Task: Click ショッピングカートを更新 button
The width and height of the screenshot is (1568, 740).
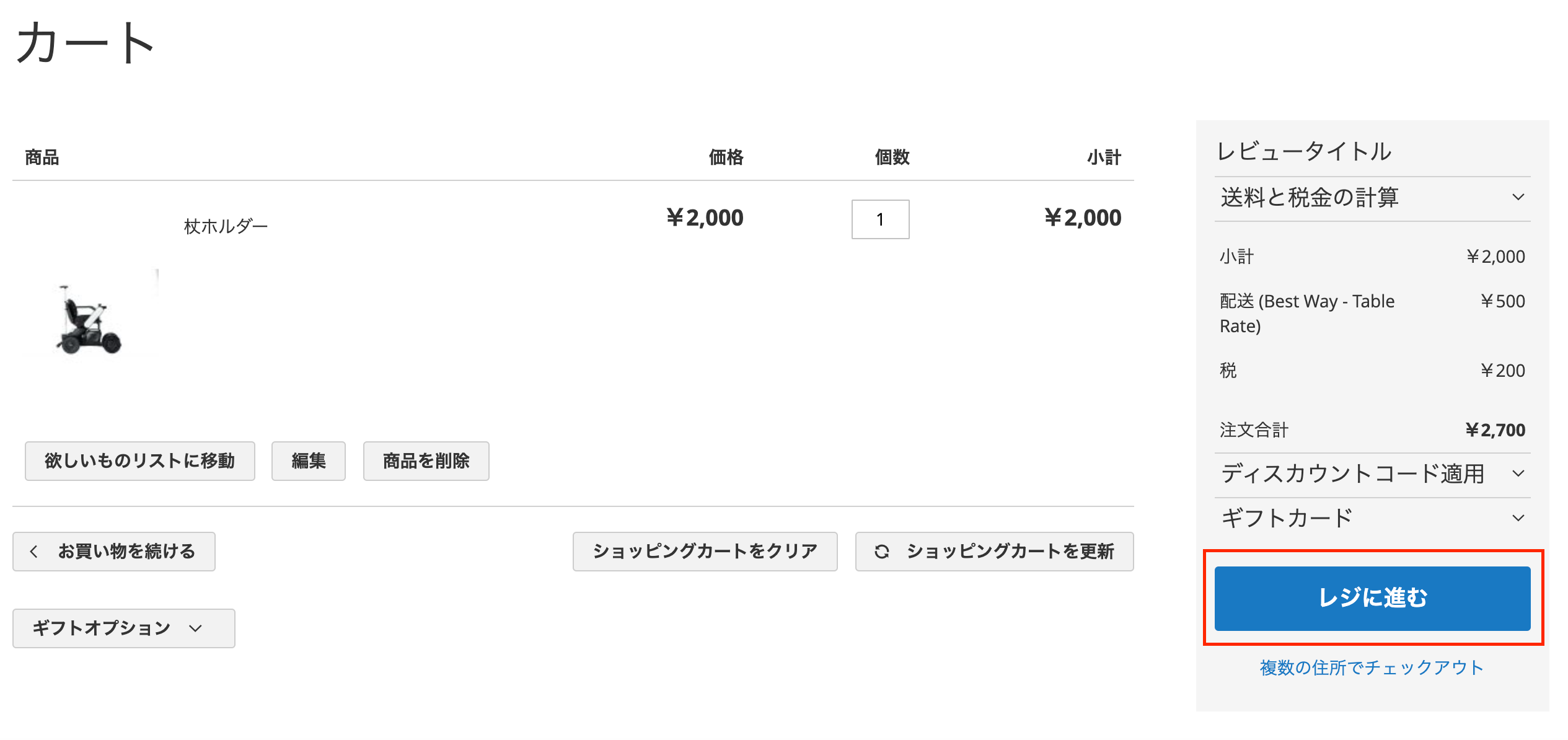Action: click(x=995, y=552)
